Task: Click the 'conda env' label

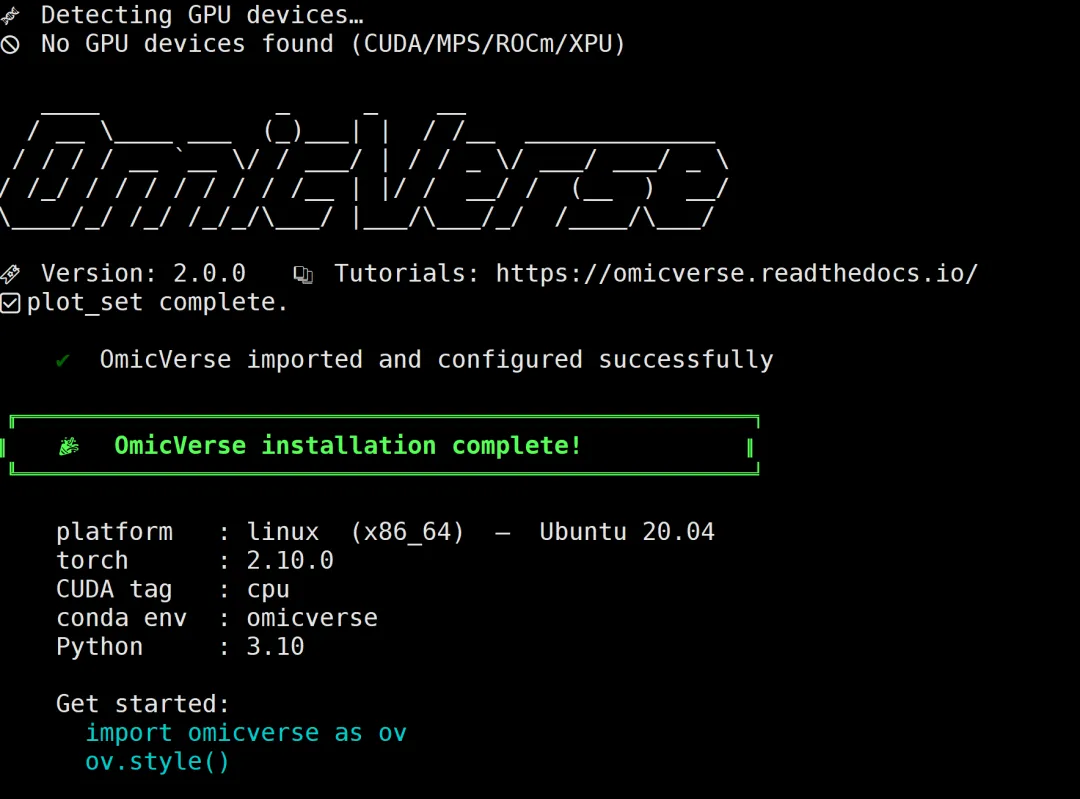Action: (x=121, y=618)
